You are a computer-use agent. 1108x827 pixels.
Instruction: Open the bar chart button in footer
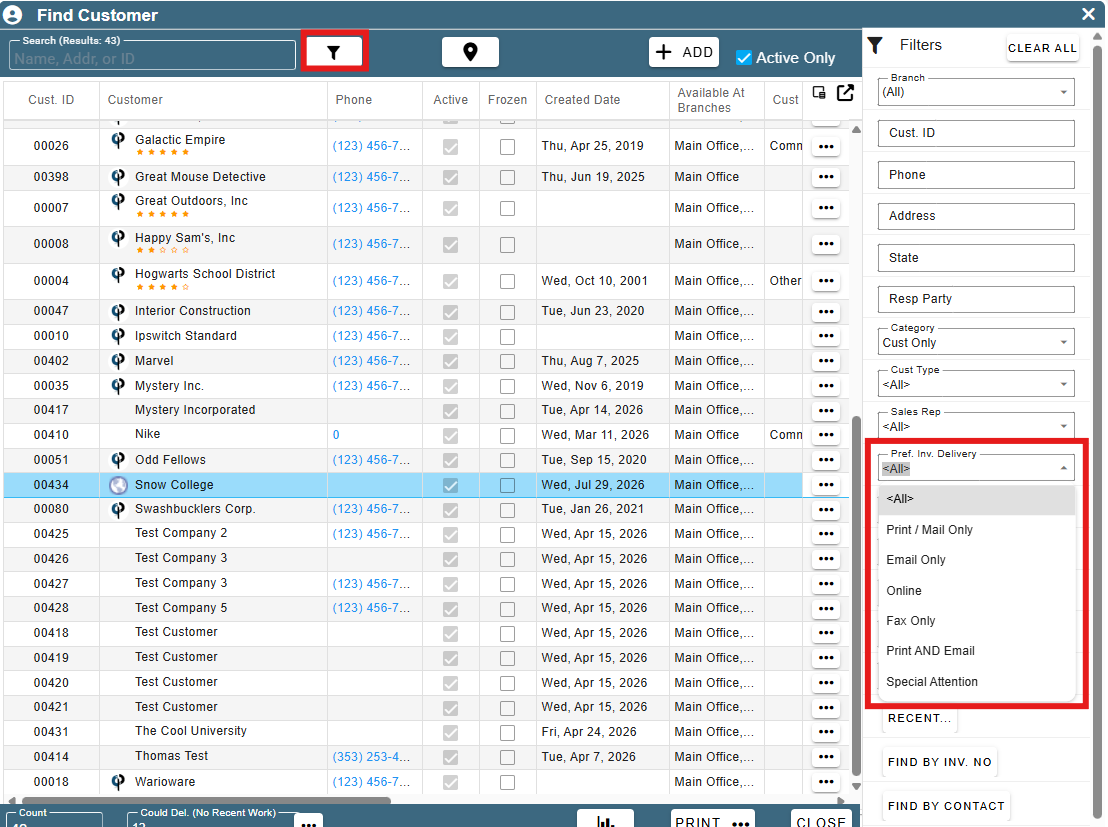605,820
